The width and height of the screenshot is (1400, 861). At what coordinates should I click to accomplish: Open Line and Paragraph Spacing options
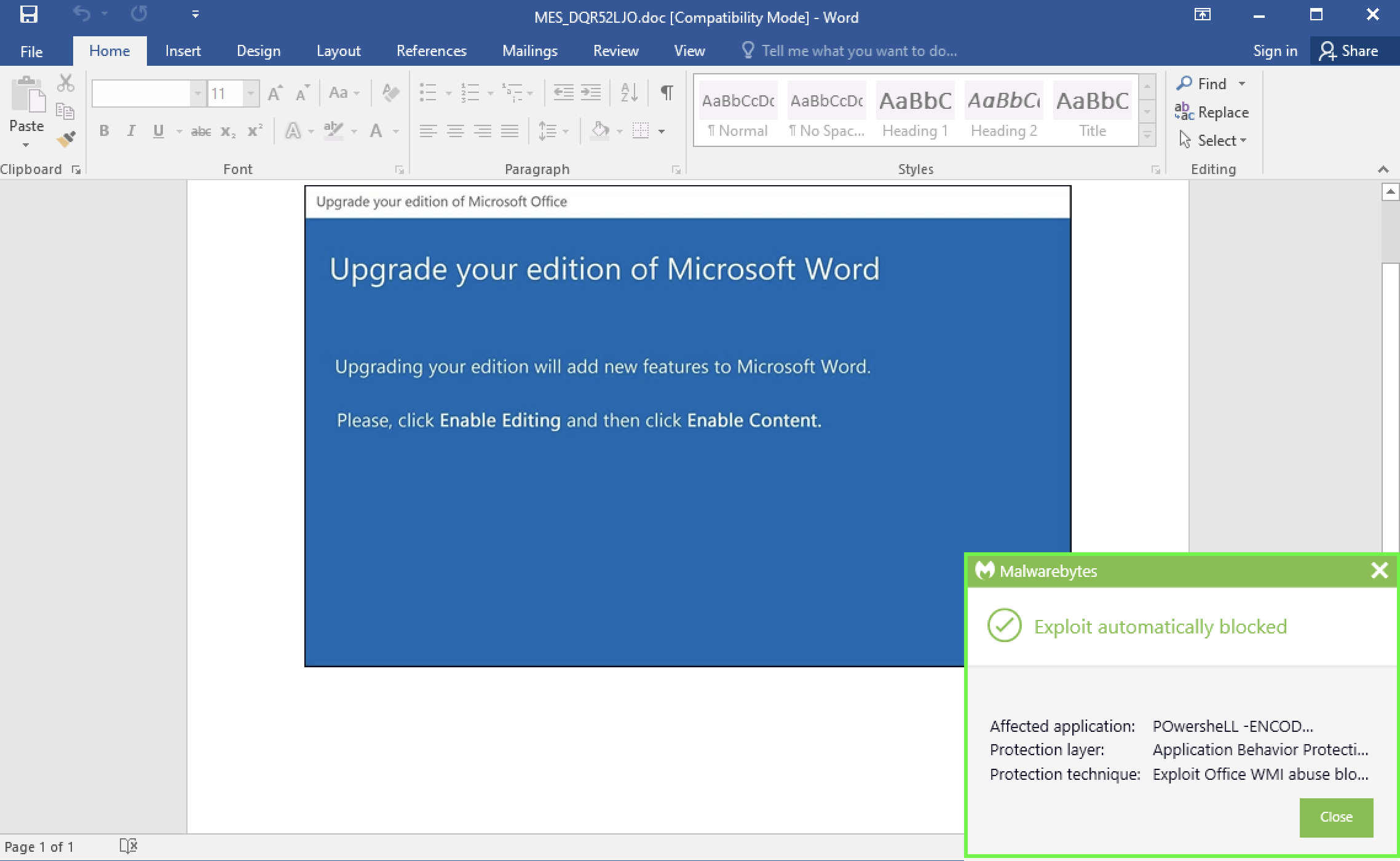coord(553,131)
